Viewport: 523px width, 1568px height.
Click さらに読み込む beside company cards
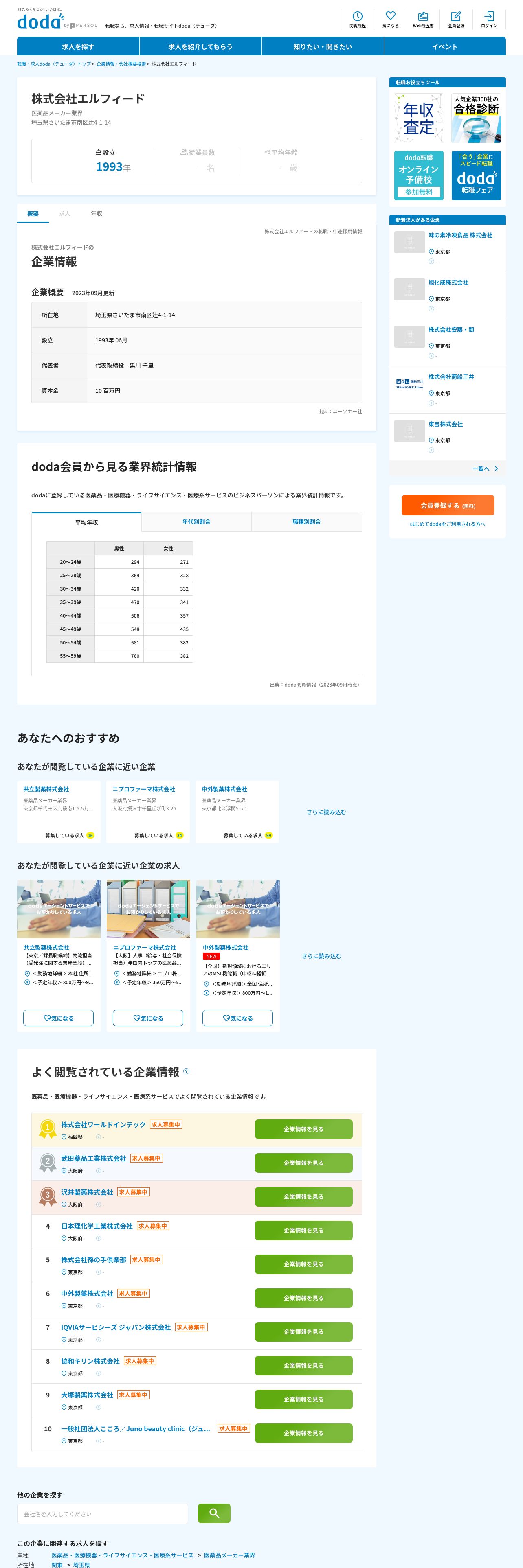pos(326,812)
